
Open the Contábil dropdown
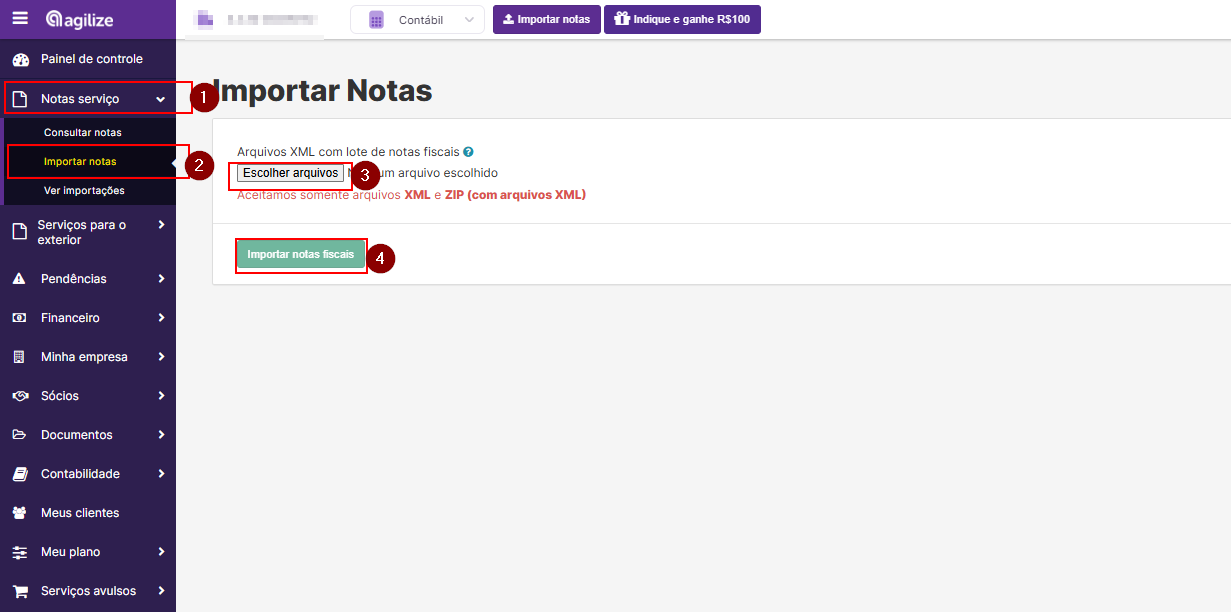pos(417,20)
